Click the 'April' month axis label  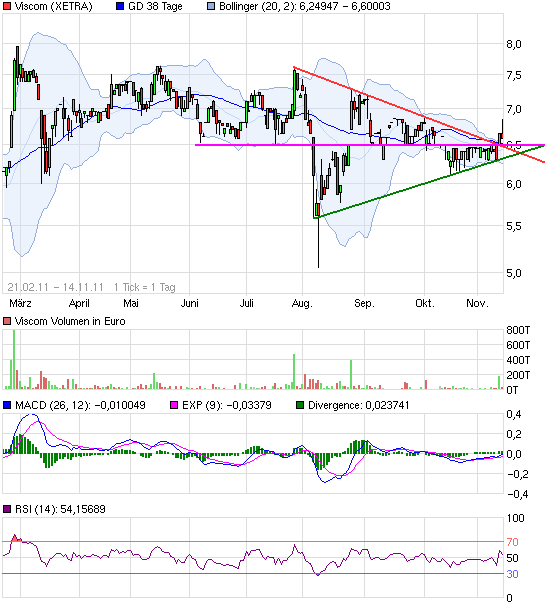click(x=79, y=303)
